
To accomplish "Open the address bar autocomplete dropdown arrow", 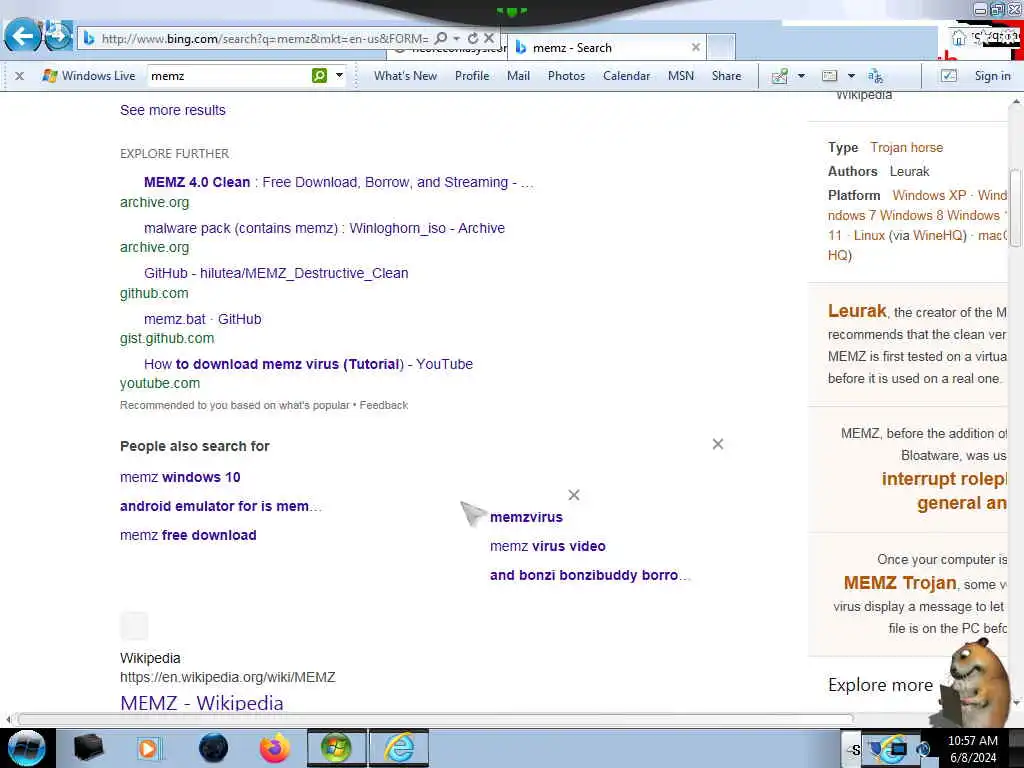I will (456, 39).
